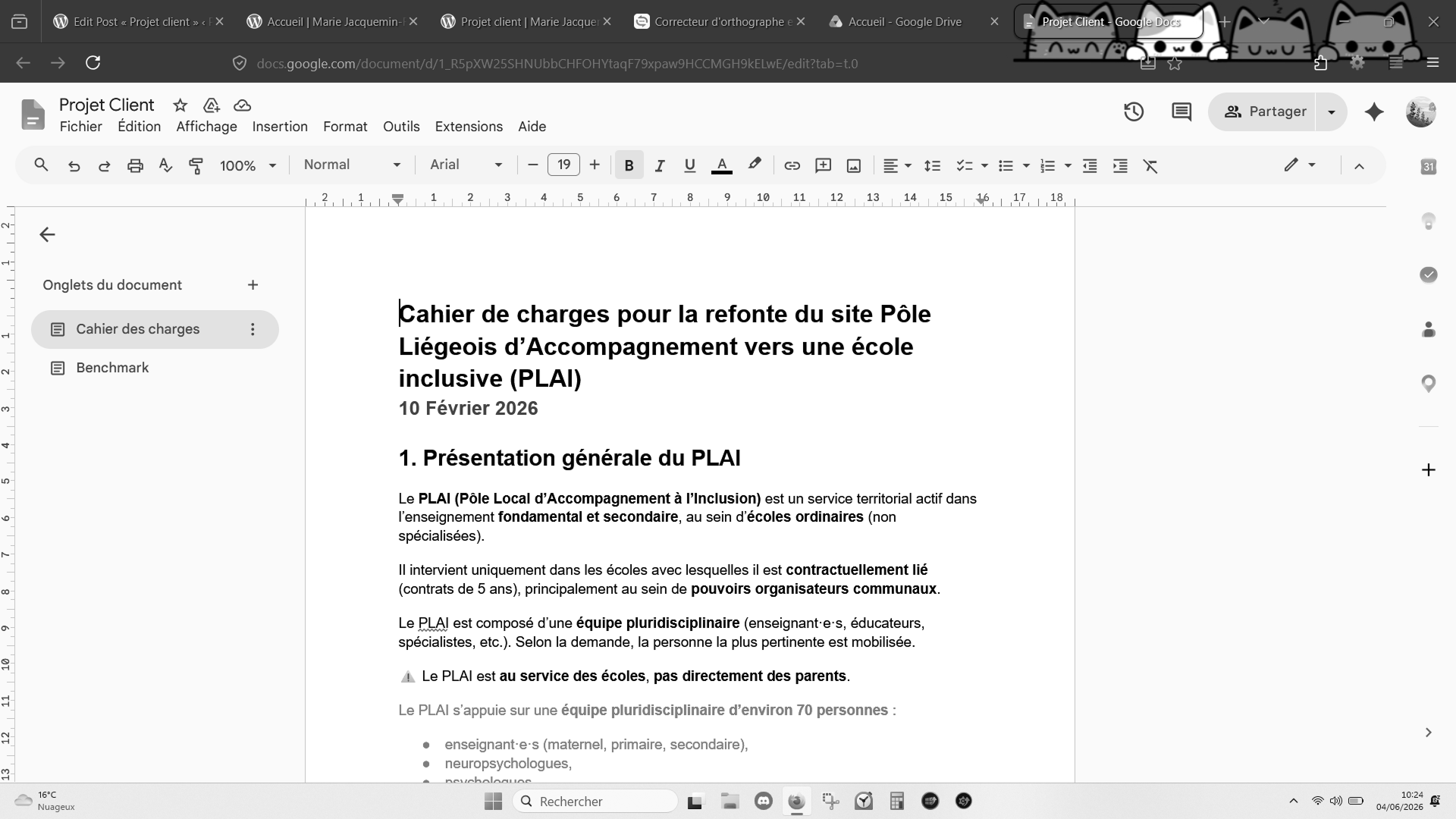Open the comments panel
The image size is (1456, 819).
coord(1181,111)
